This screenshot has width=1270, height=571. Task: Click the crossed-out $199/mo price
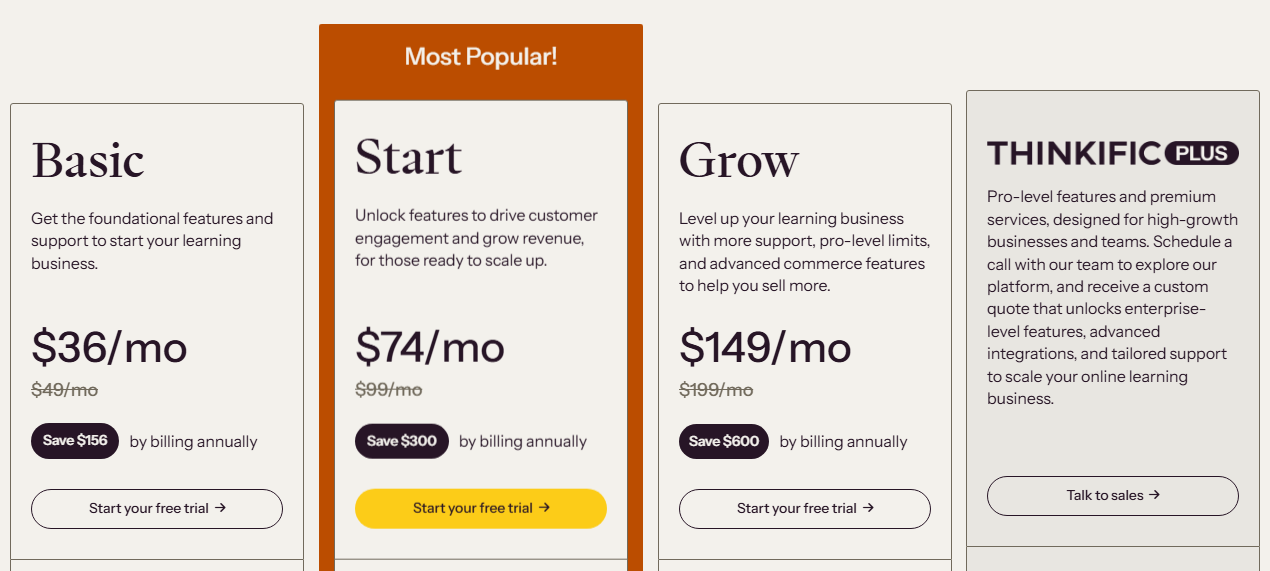(716, 390)
